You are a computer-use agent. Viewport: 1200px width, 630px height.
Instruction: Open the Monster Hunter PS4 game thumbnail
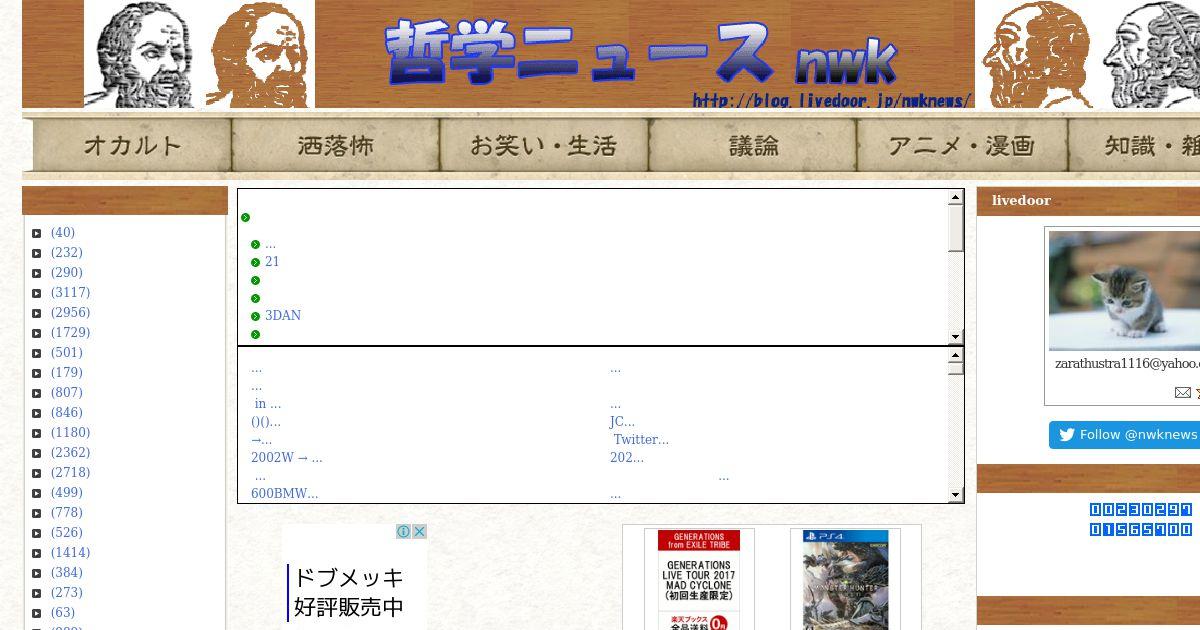(845, 580)
